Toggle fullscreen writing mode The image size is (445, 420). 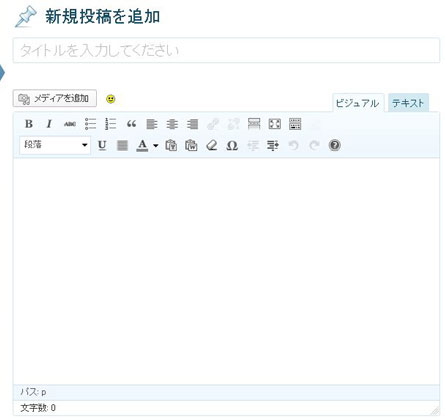(275, 124)
